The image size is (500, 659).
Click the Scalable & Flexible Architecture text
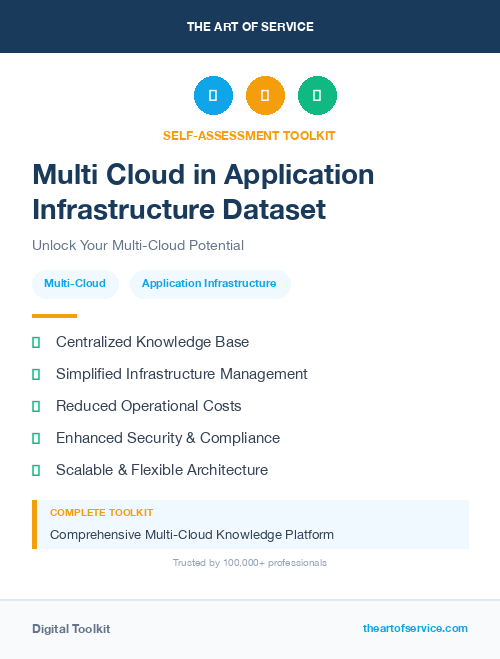click(162, 470)
